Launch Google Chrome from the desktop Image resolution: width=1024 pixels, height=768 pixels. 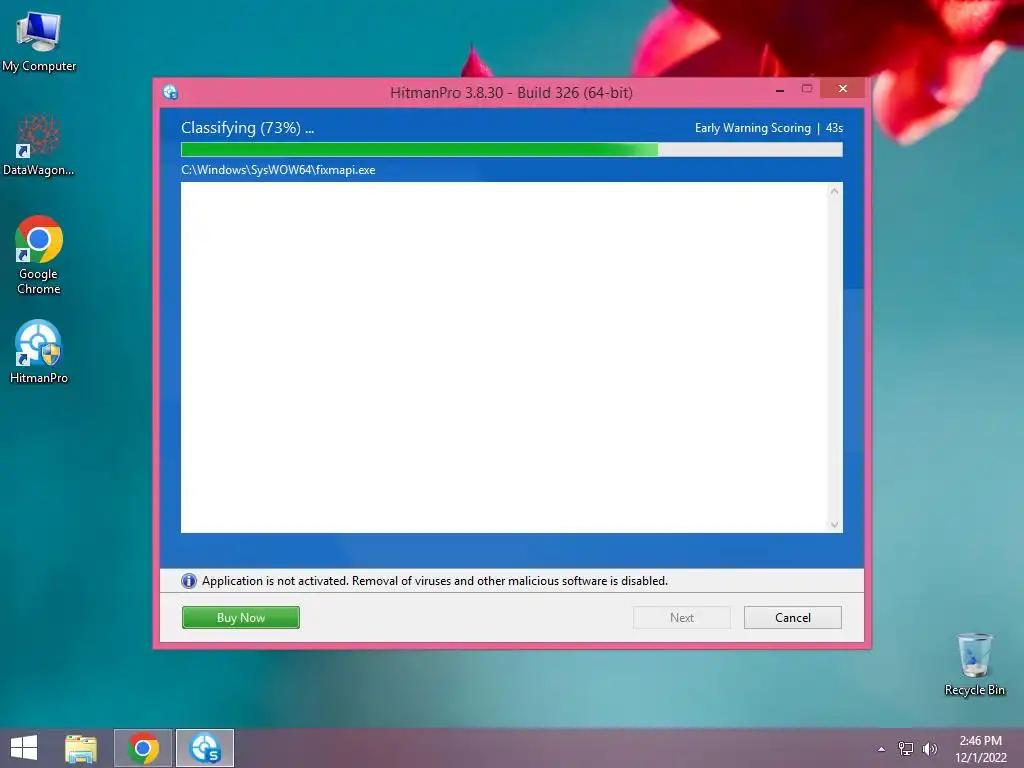(x=39, y=255)
